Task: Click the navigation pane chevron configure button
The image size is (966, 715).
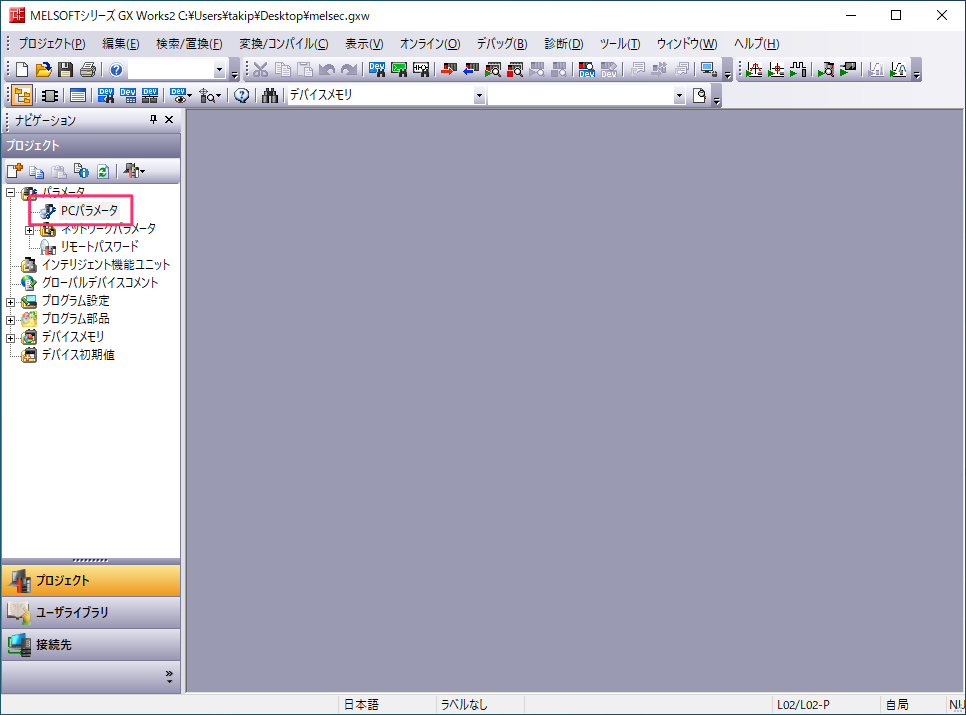Action: pos(169,676)
